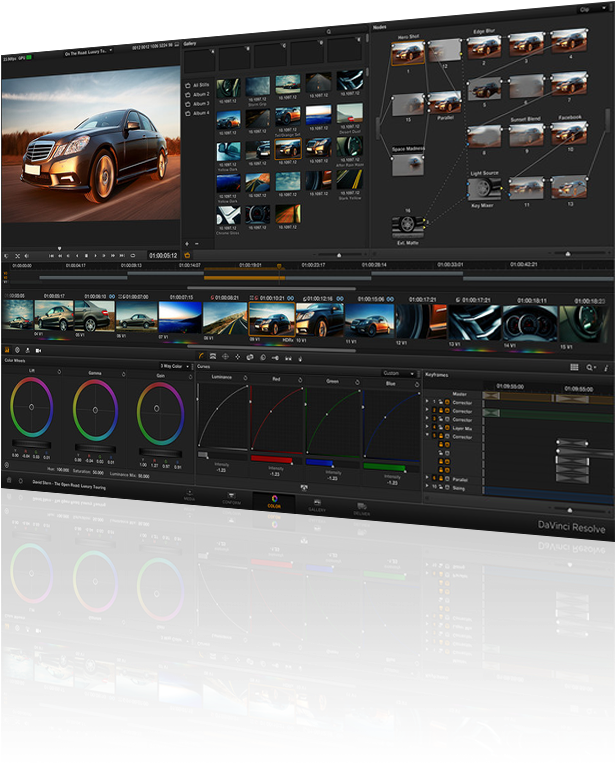Image resolution: width=615 pixels, height=763 pixels.
Task: Open the Key Mixer node icon
Action: (485, 188)
